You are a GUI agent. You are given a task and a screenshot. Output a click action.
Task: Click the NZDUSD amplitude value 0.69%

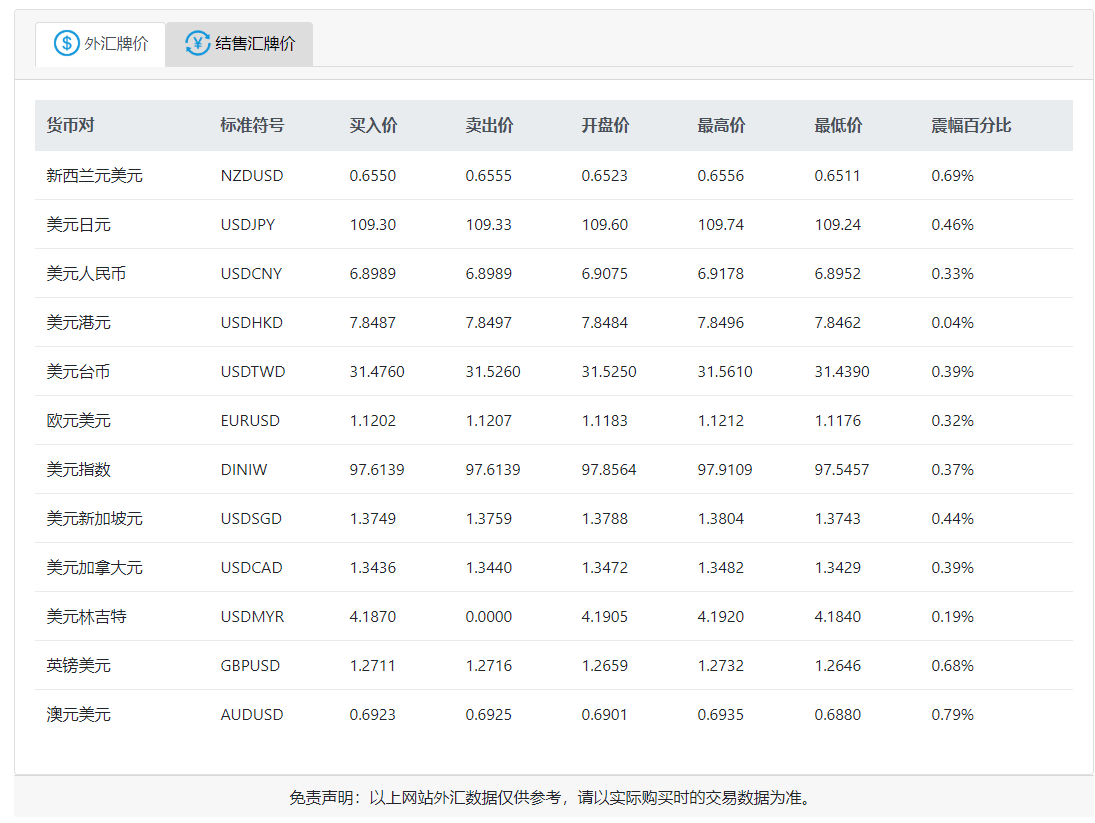point(953,176)
